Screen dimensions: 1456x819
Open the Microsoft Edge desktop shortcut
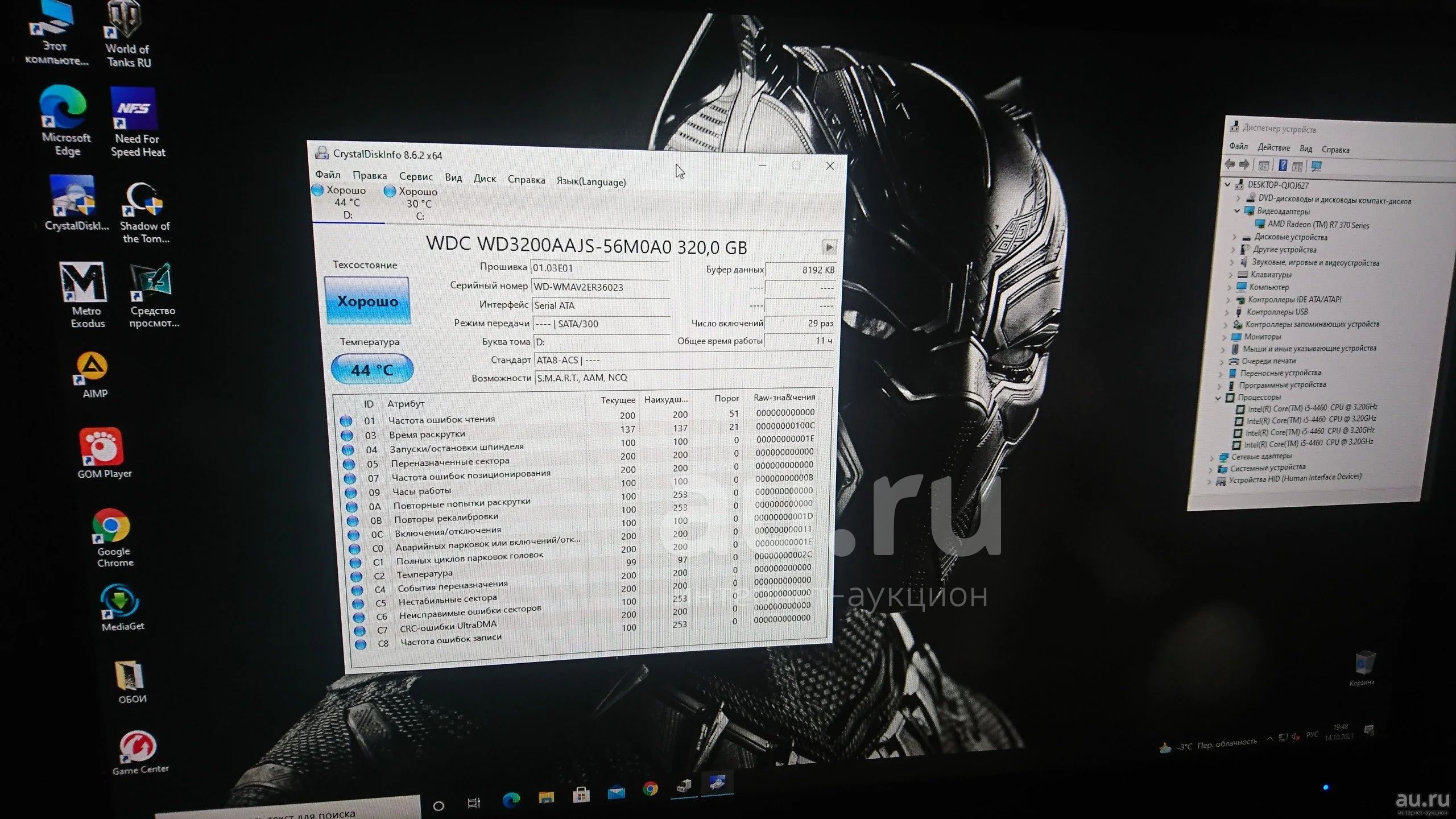pyautogui.click(x=65, y=121)
